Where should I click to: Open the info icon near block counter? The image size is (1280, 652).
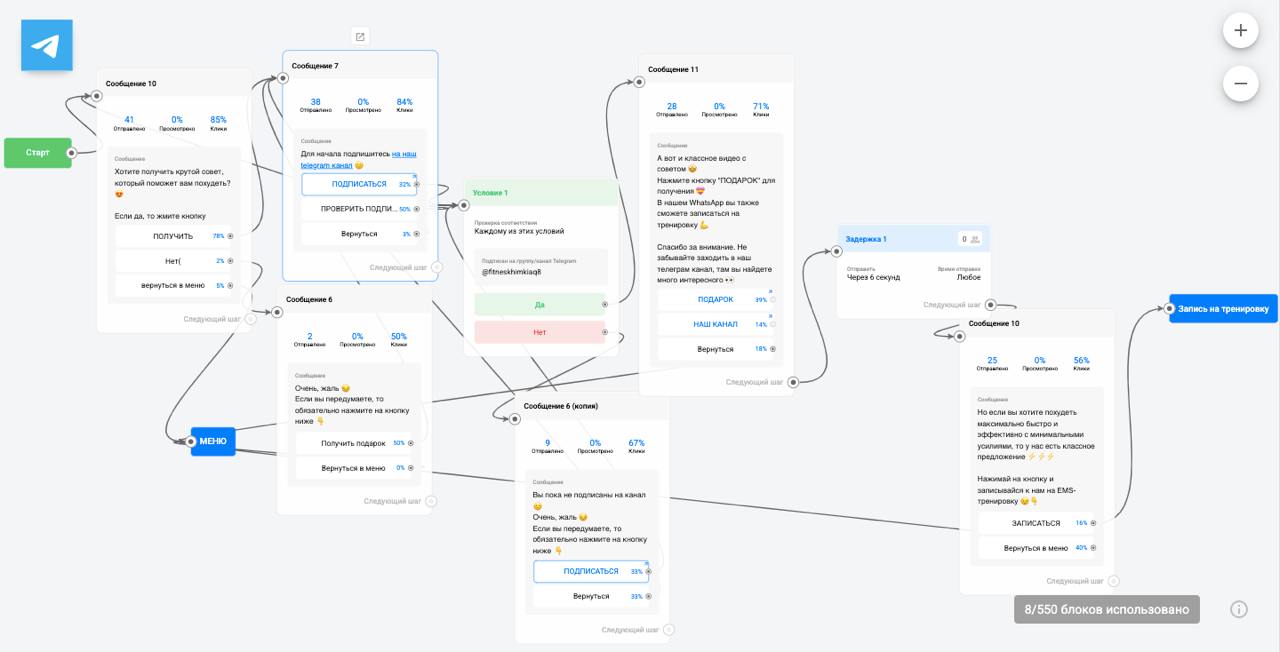[x=1239, y=609]
